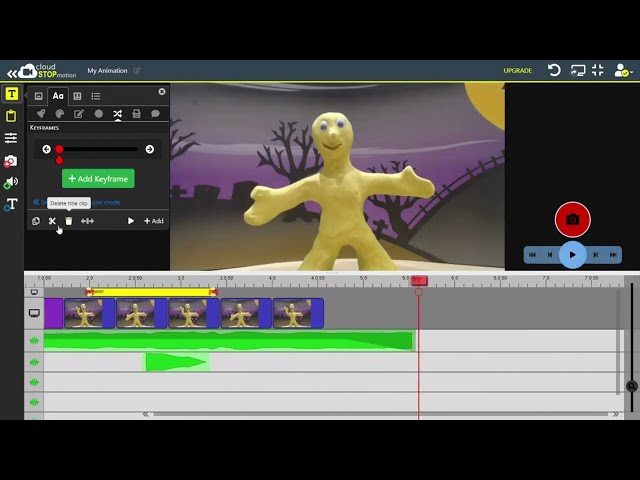
Task: Open the speech bubble sub-tab
Action: (x=155, y=113)
